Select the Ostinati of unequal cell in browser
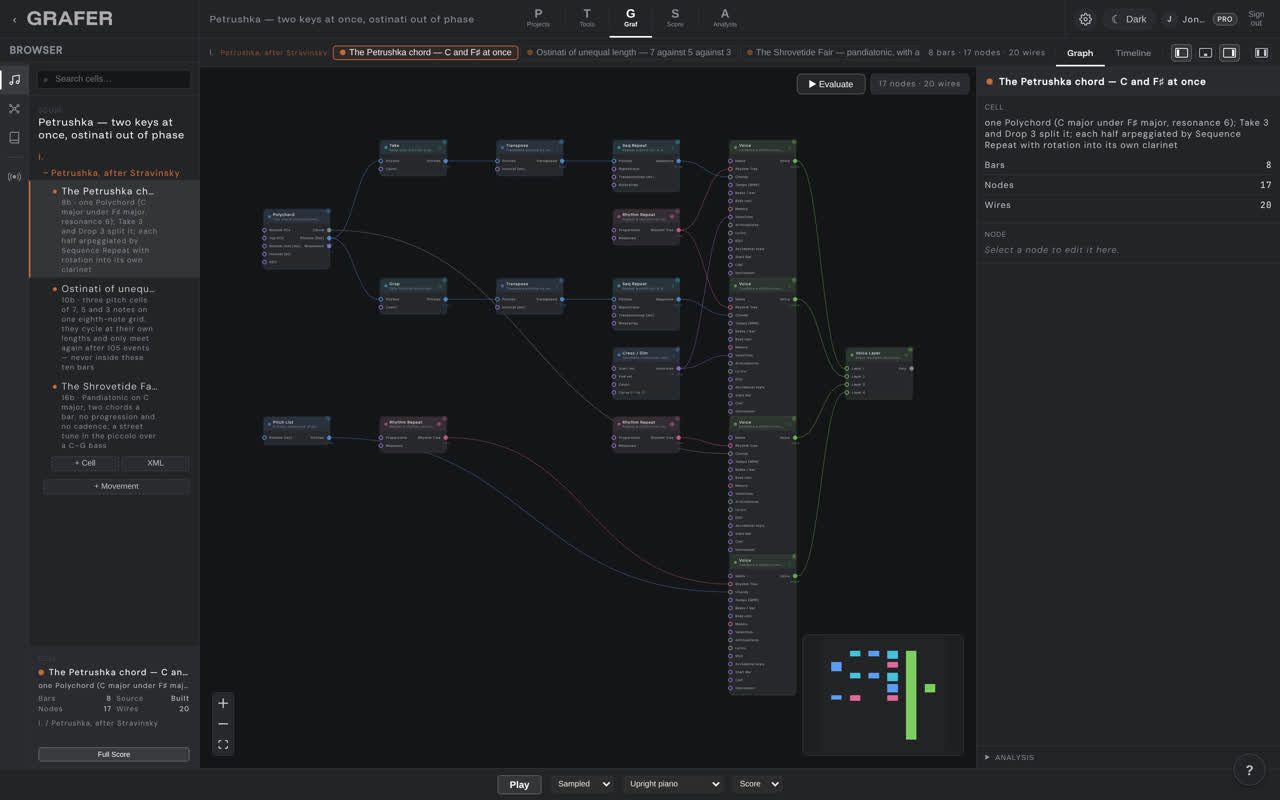 [113, 327]
